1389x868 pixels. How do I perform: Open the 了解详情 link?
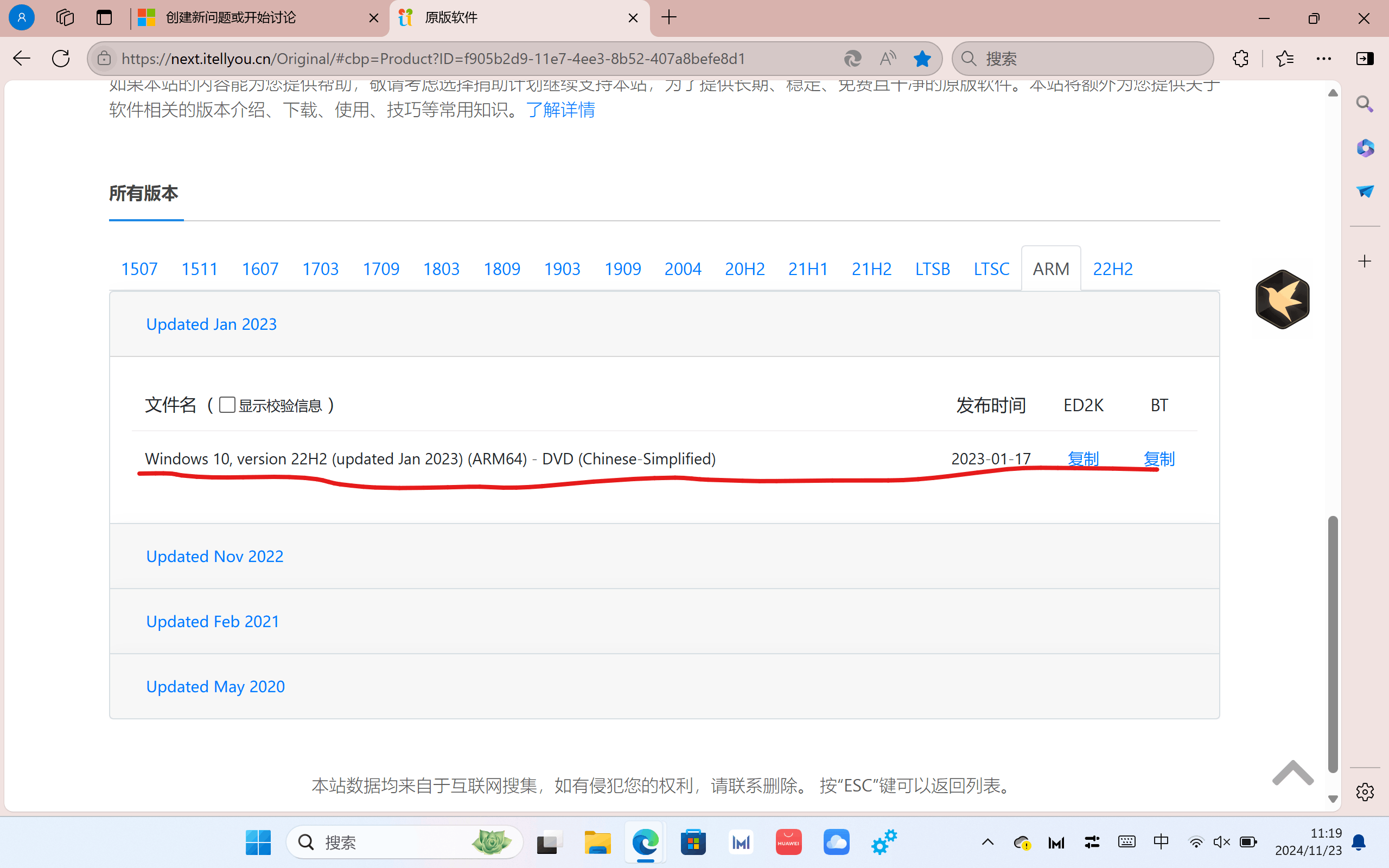pyautogui.click(x=561, y=109)
